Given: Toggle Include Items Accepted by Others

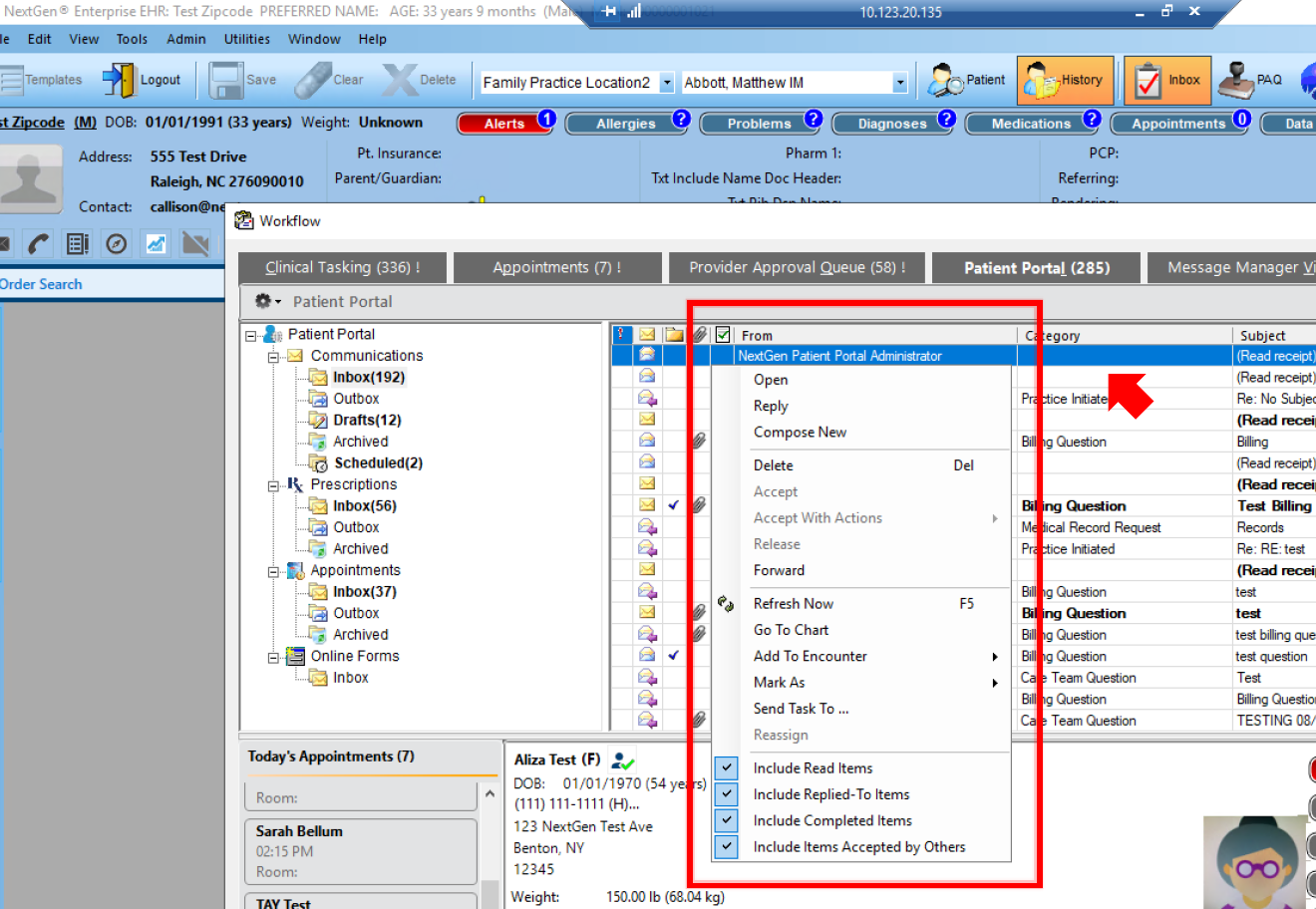Looking at the screenshot, I should pos(727,847).
